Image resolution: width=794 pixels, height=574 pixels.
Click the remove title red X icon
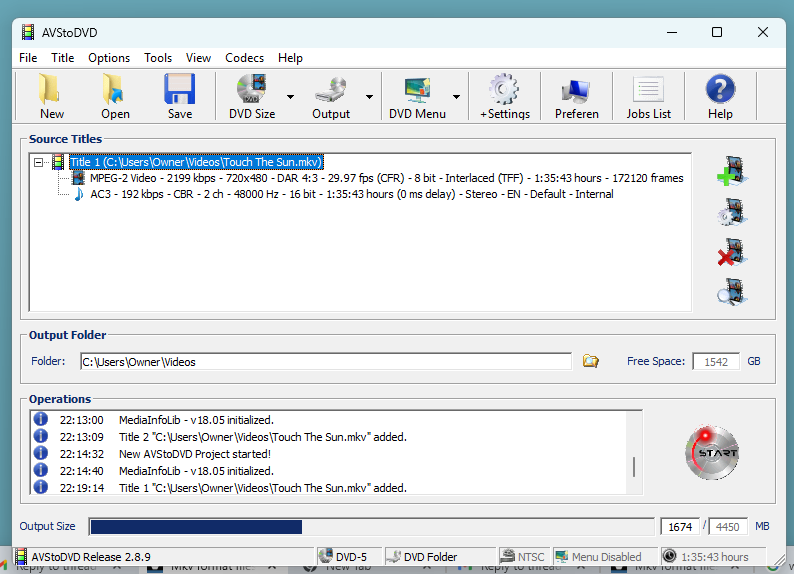[732, 252]
